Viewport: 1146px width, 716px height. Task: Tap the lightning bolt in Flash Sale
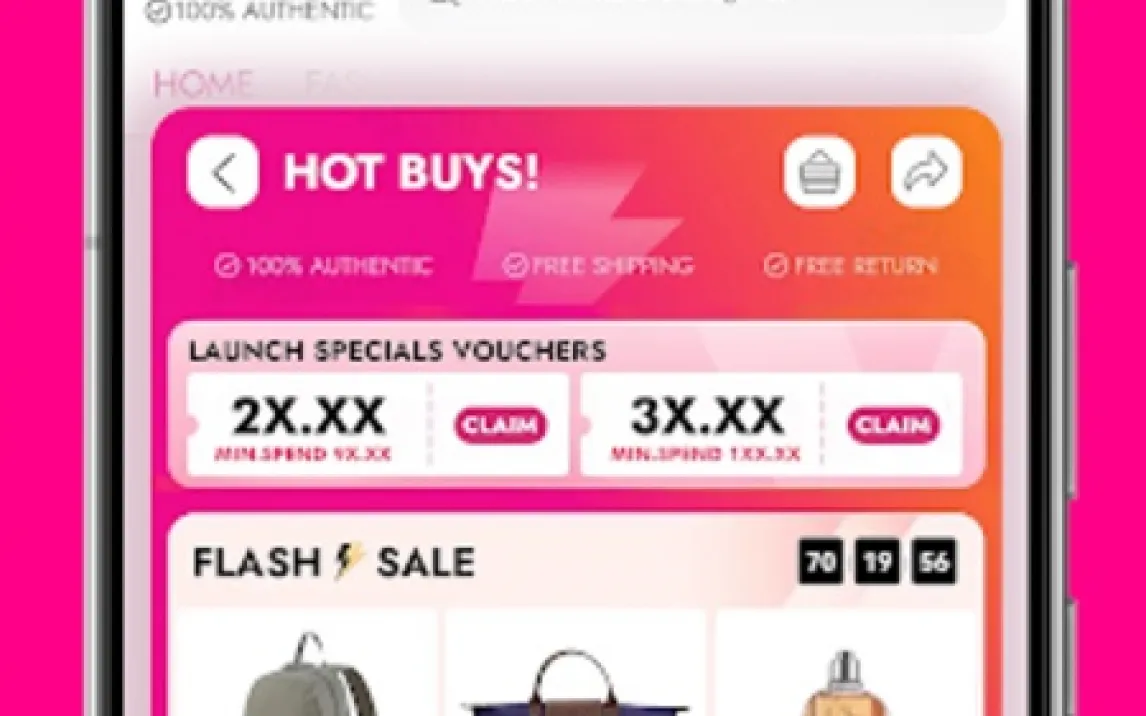349,562
